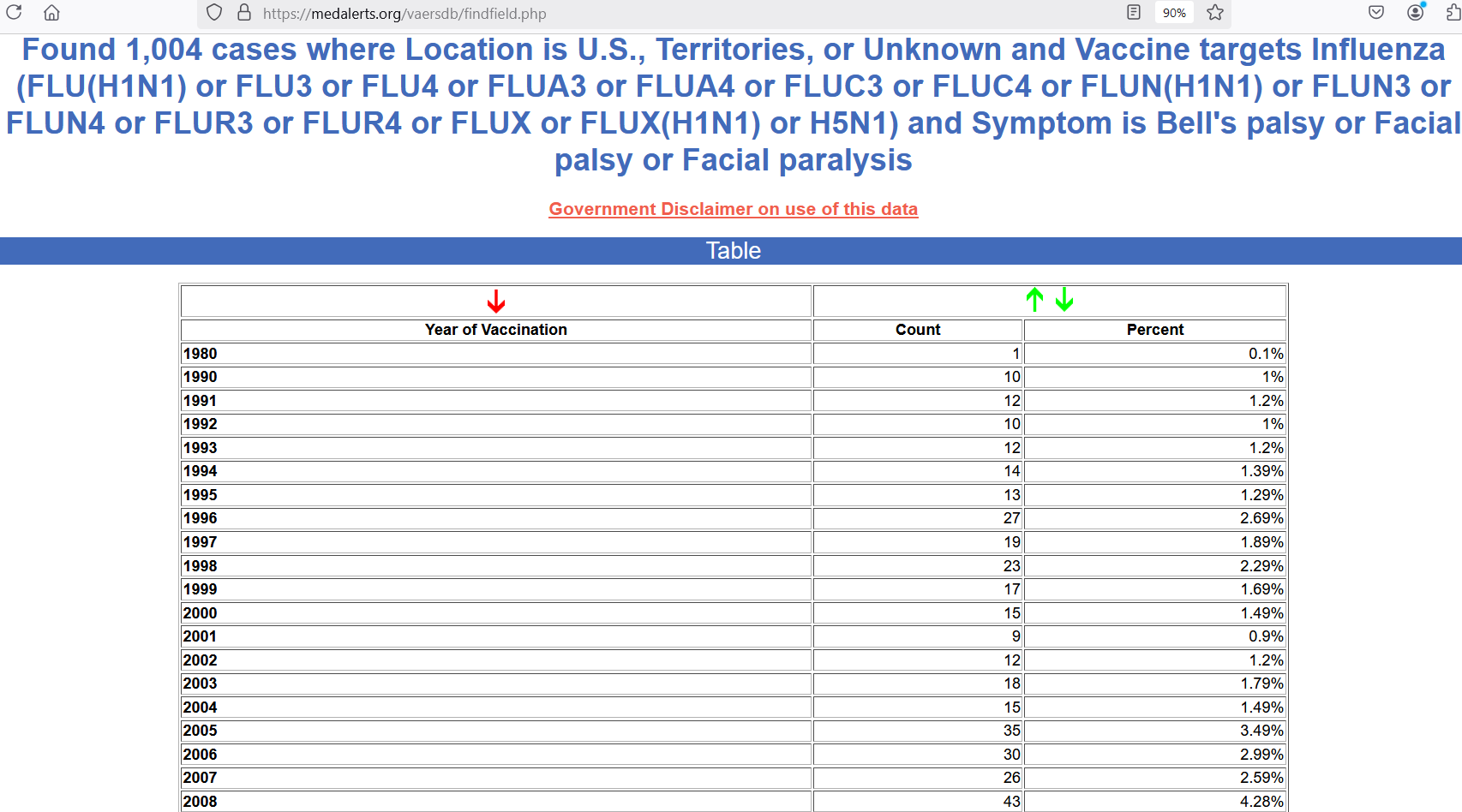Select the 2004 year row label
1462x812 pixels.
coord(201,708)
